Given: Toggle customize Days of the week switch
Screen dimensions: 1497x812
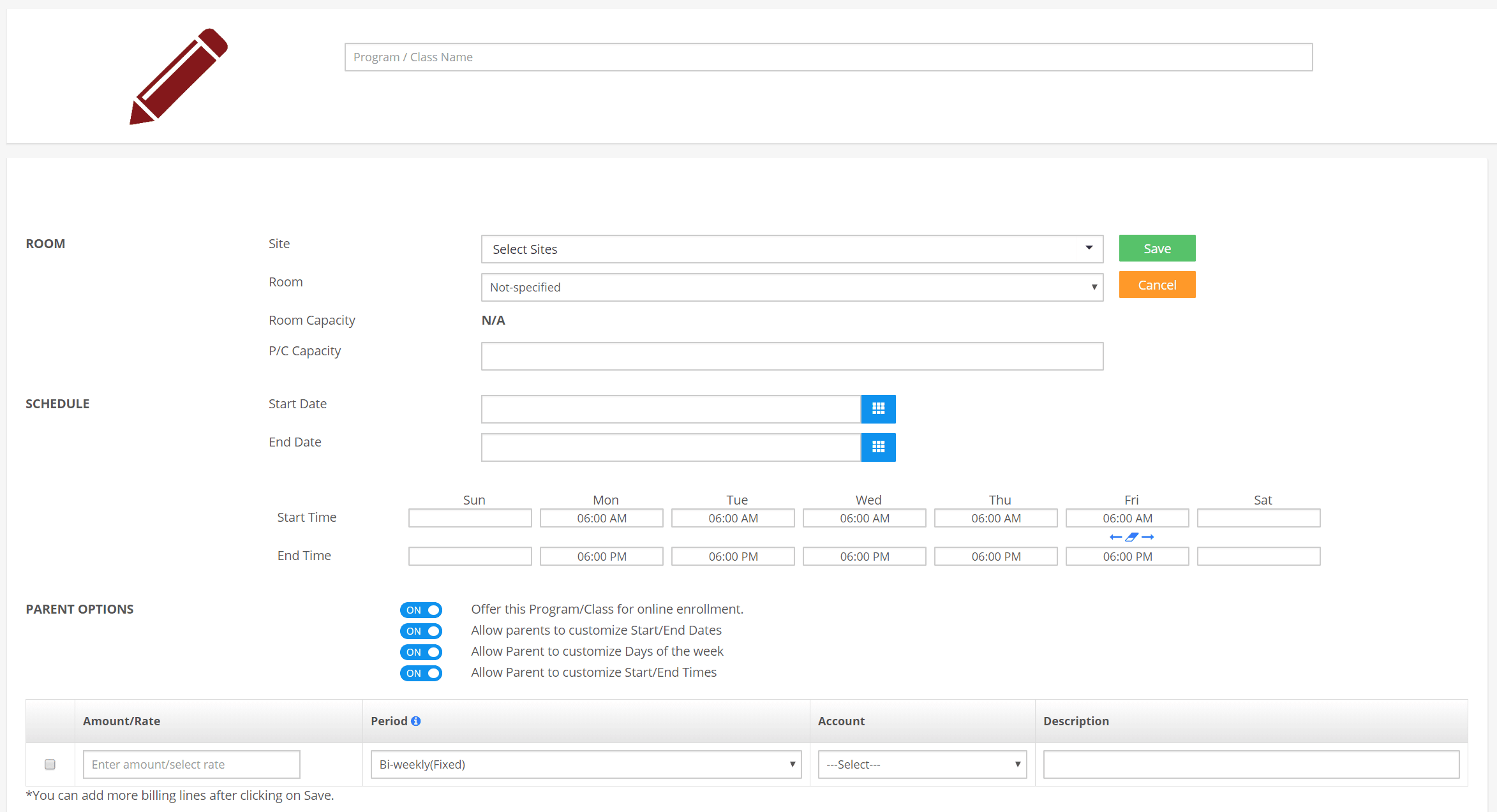Looking at the screenshot, I should pyautogui.click(x=421, y=652).
